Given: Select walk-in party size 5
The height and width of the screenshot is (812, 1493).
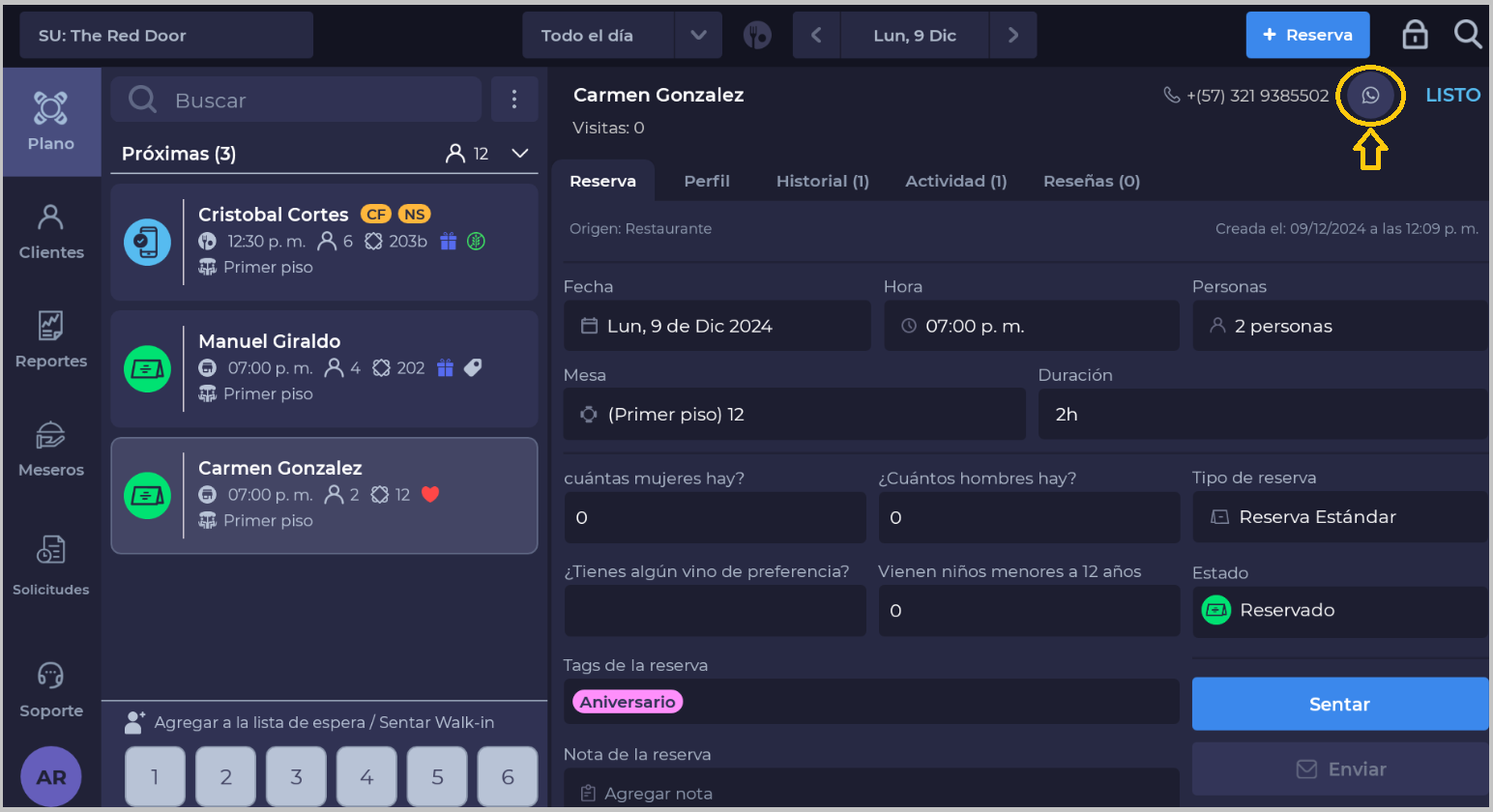Looking at the screenshot, I should click(x=437, y=776).
